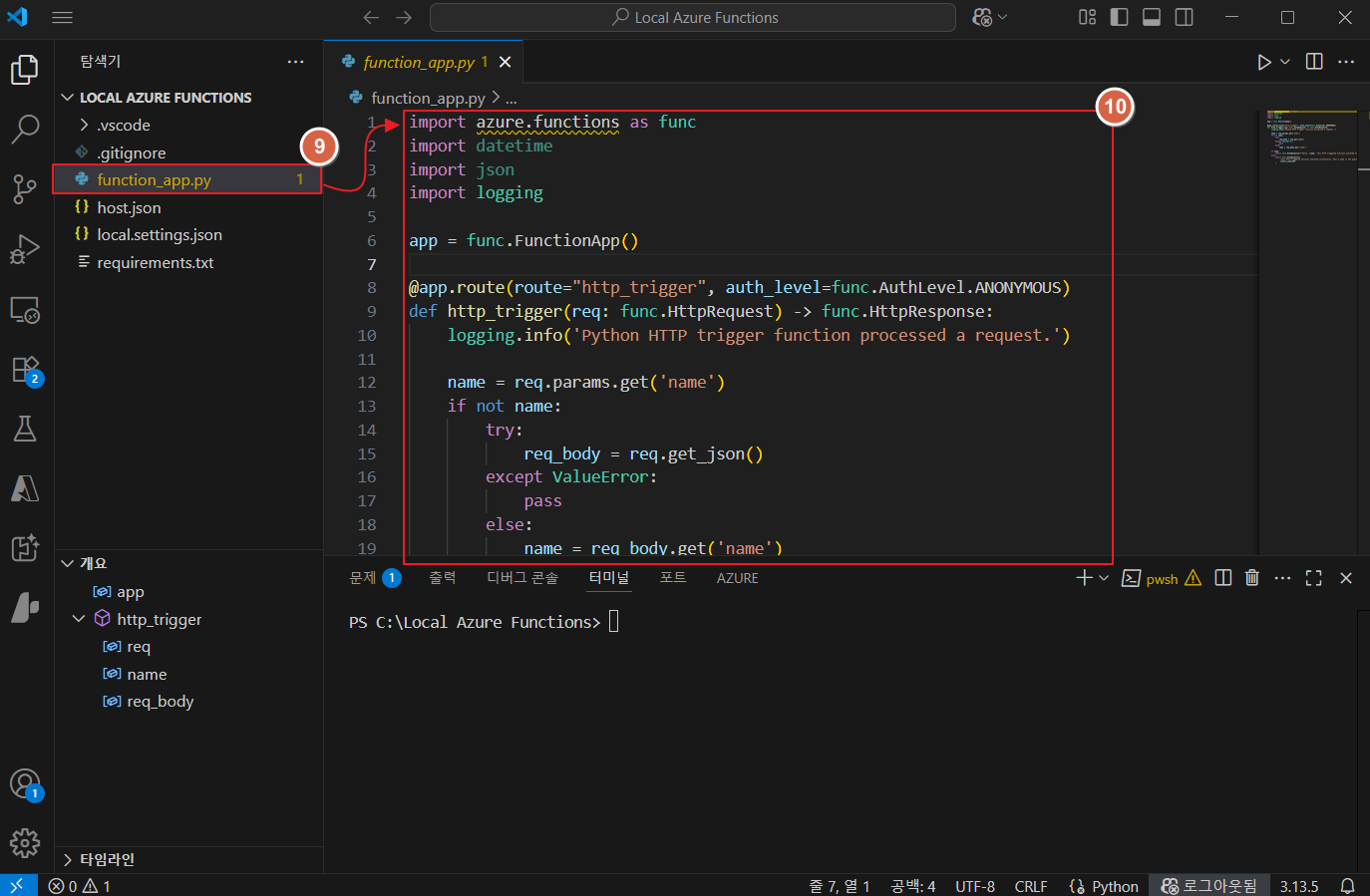This screenshot has height=896, width=1370.
Task: Click the hamburger application menu
Action: (x=62, y=17)
